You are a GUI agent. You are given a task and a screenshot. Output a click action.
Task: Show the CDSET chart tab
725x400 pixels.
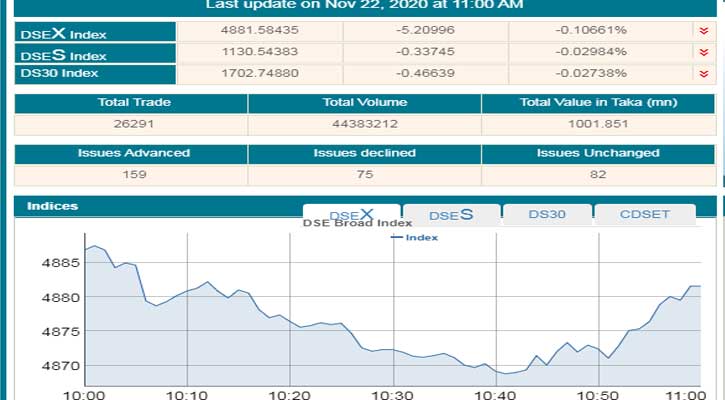click(644, 214)
